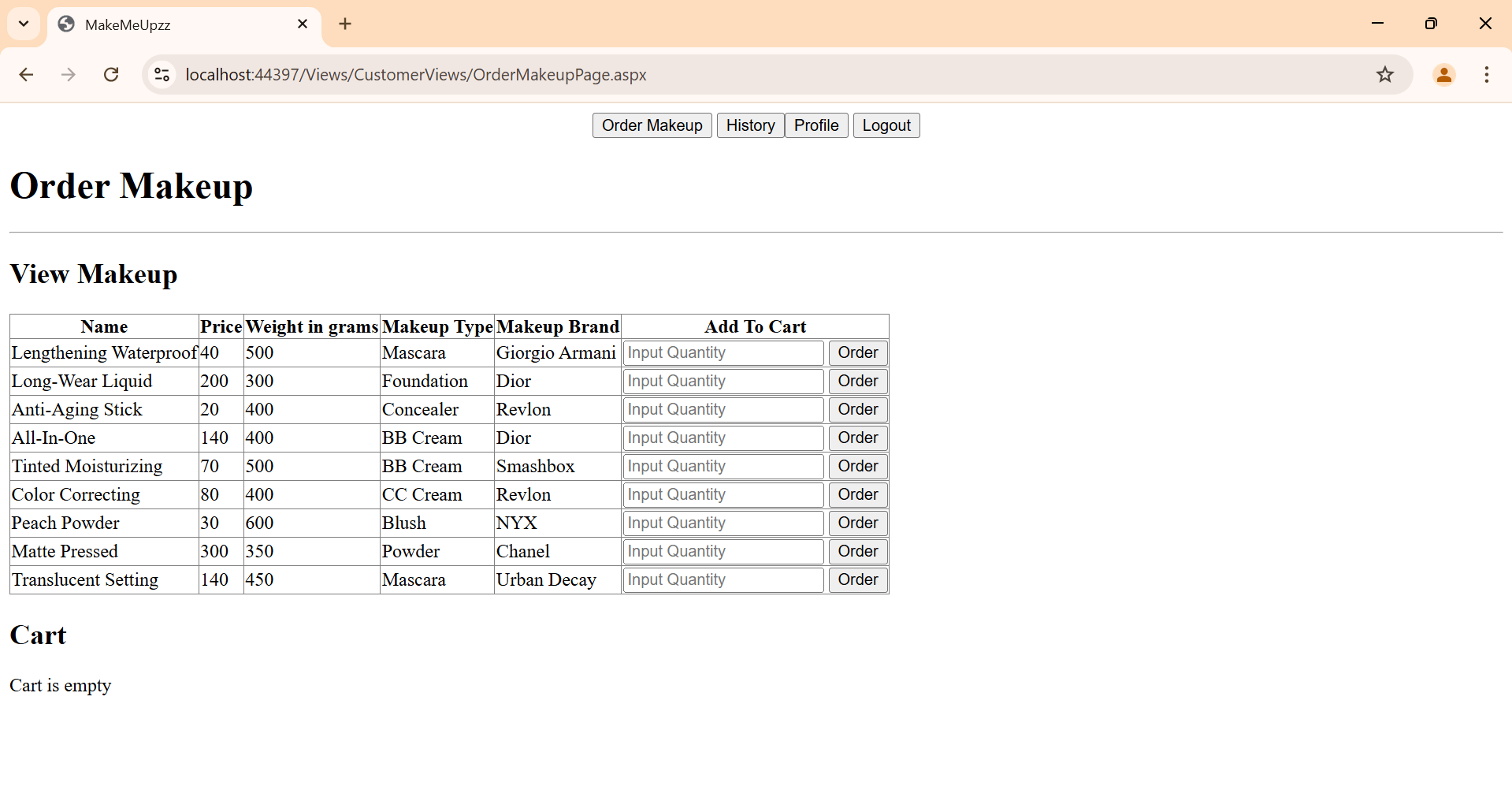Open the Chrome profile avatar
Image resolution: width=1512 pixels, height=812 pixels.
click(1443, 75)
